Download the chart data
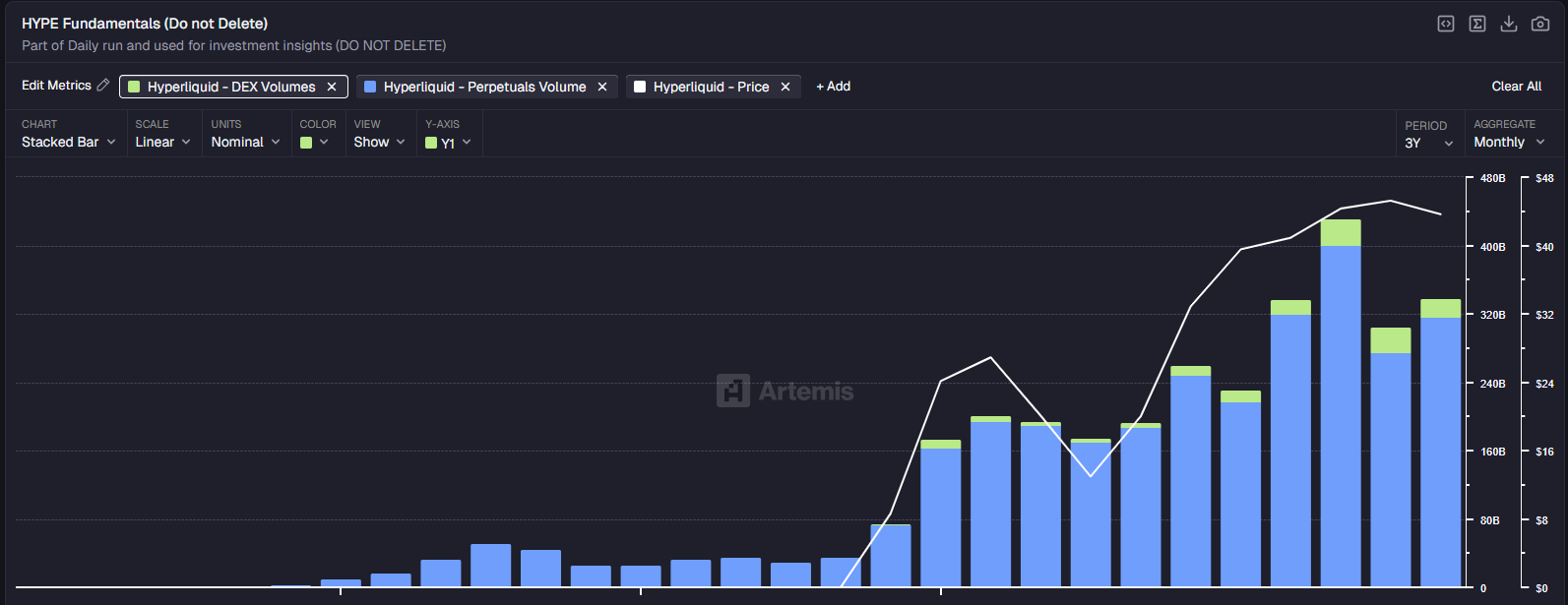Image resolution: width=1568 pixels, height=605 pixels. 1508,24
